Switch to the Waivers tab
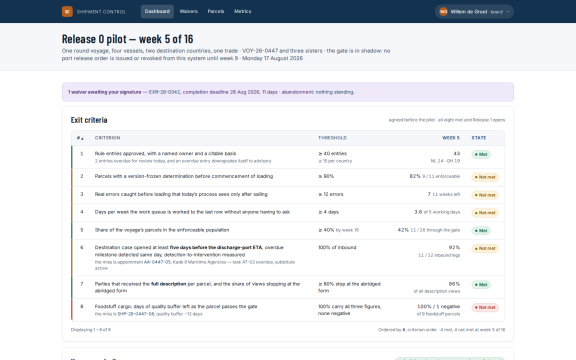This screenshot has width=576, height=360. 188,11
